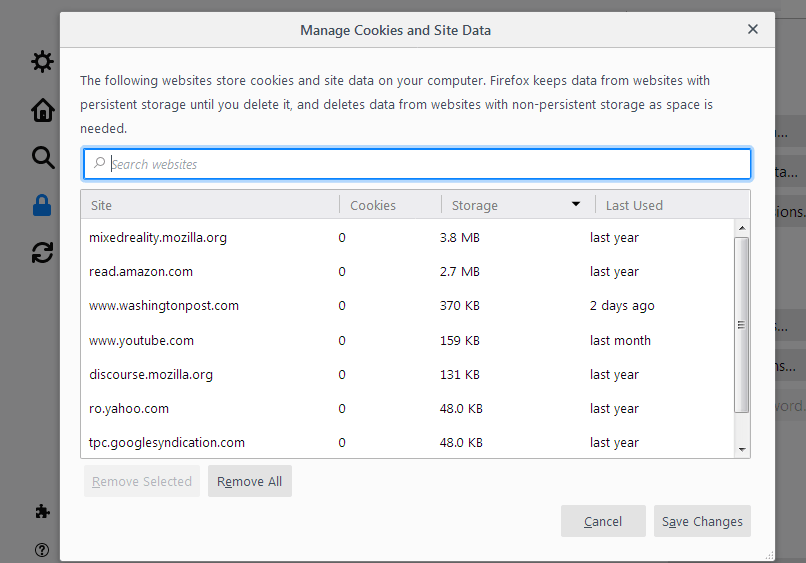Click the 159 KB storage value
This screenshot has width=806, height=563.
[460, 340]
